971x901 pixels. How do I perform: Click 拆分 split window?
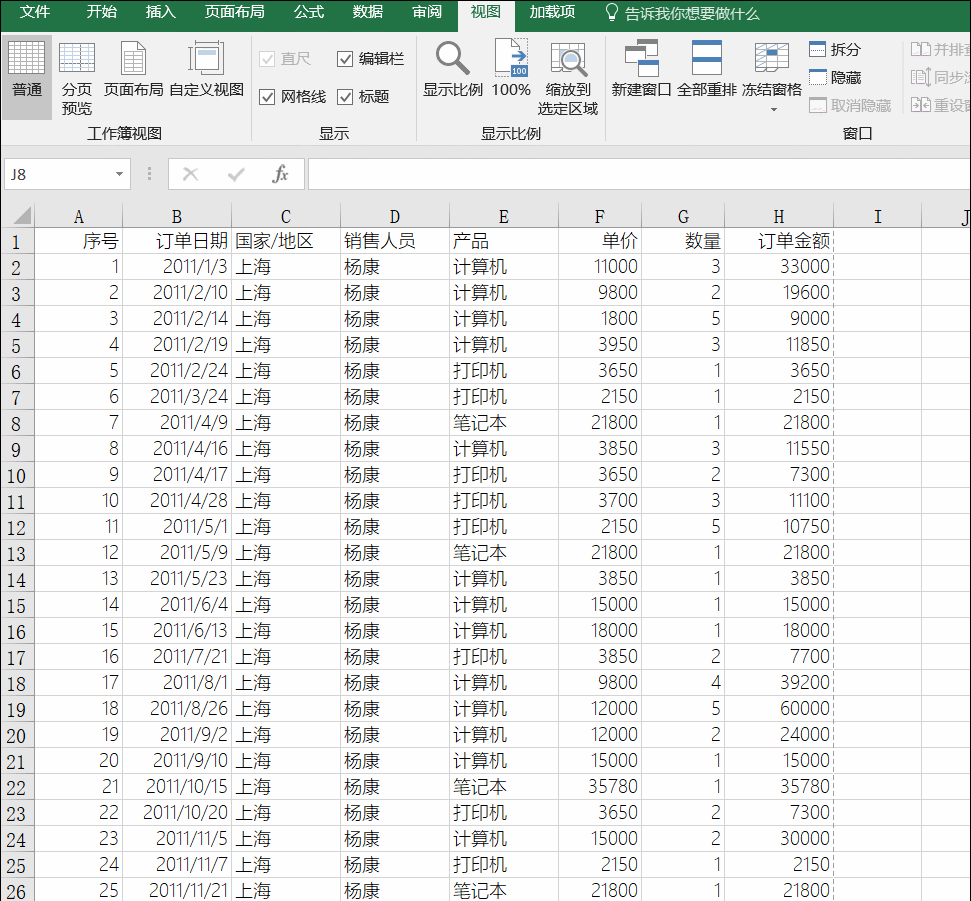835,50
